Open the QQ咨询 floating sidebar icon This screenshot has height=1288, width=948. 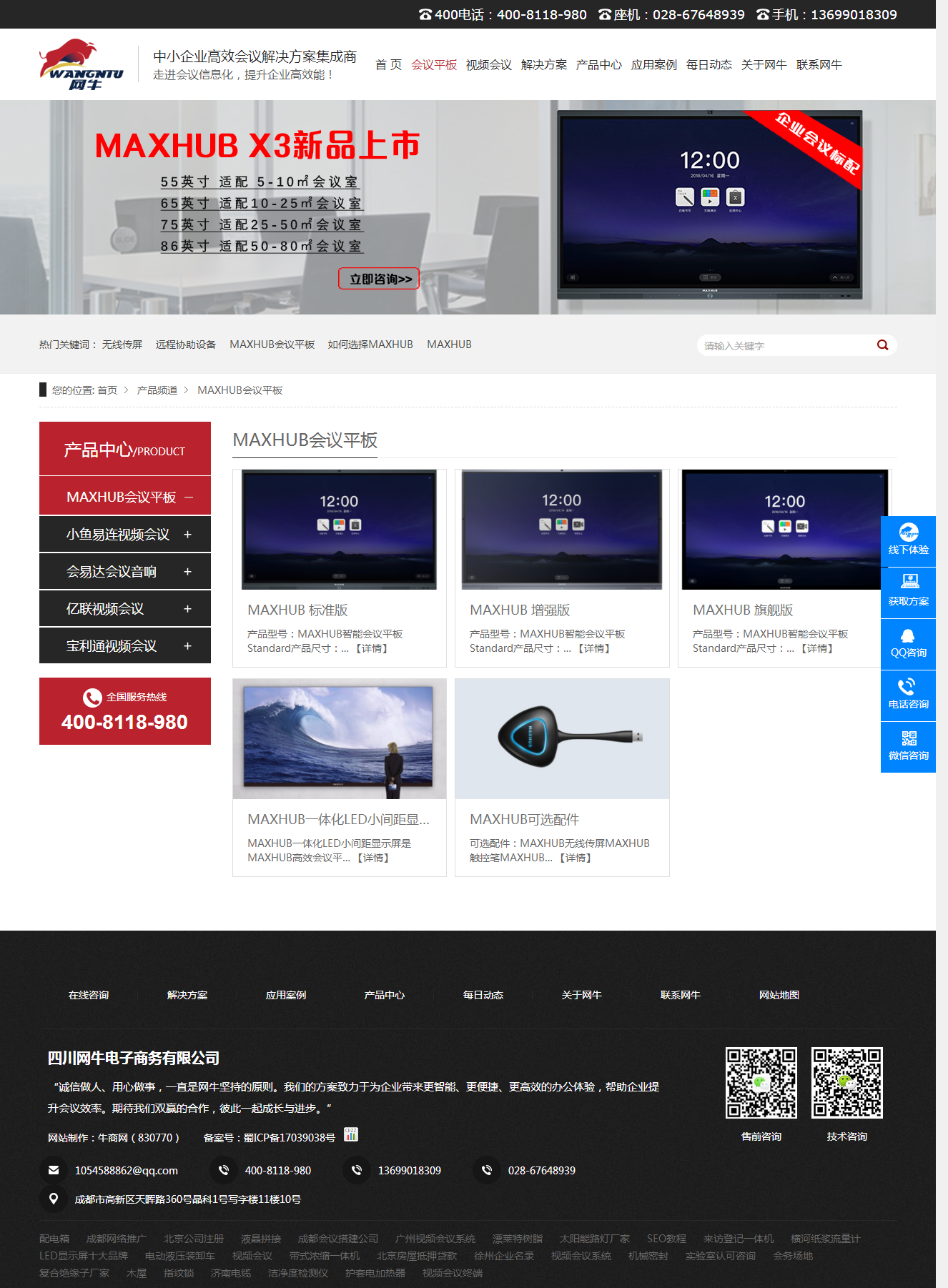(x=909, y=643)
